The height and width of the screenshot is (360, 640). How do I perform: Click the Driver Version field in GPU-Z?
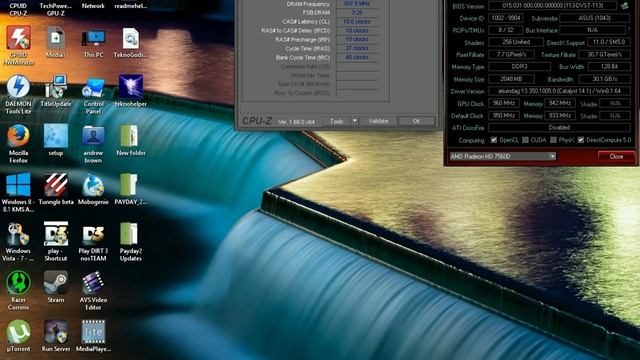tap(559, 91)
